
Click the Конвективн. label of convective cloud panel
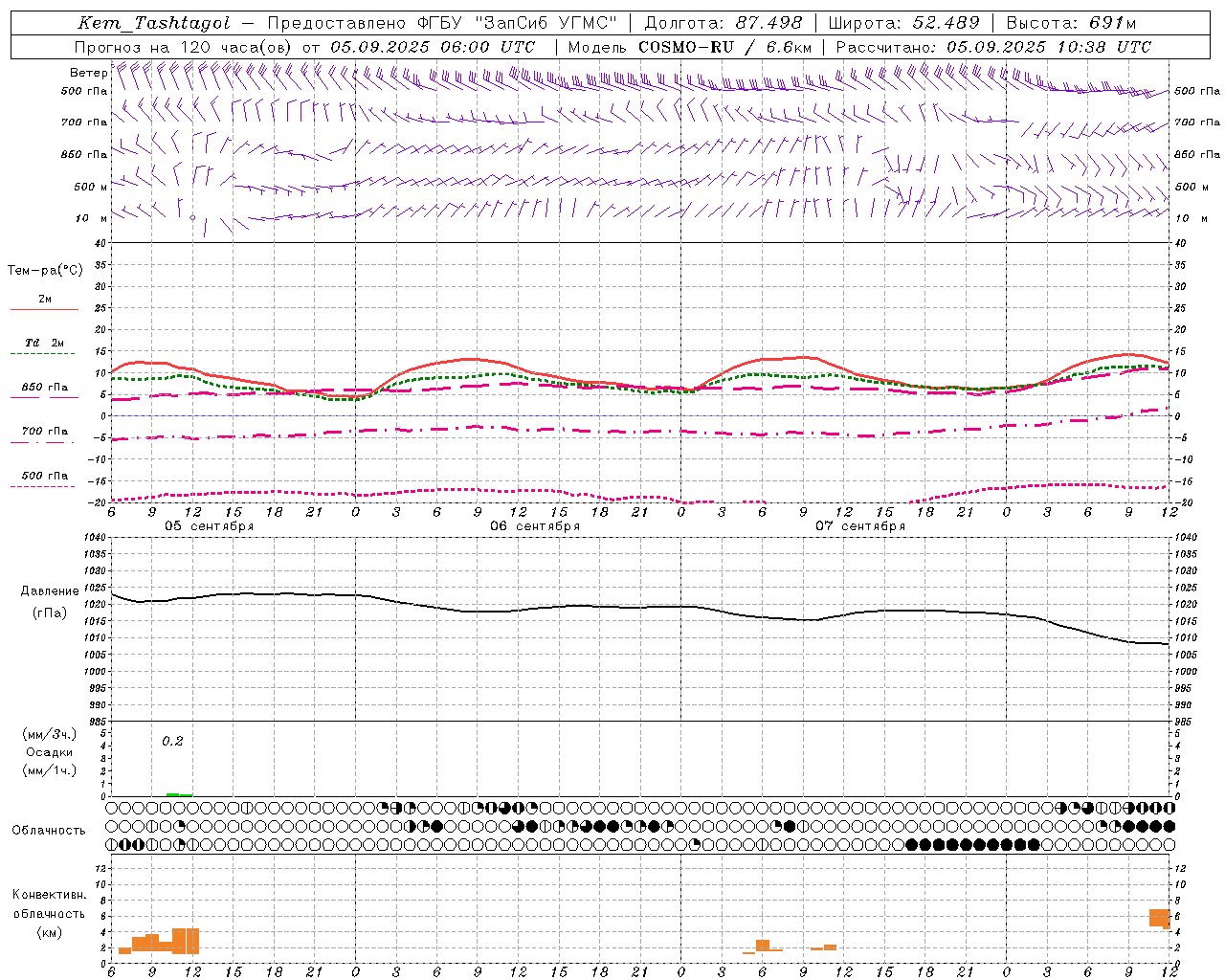coord(49,895)
